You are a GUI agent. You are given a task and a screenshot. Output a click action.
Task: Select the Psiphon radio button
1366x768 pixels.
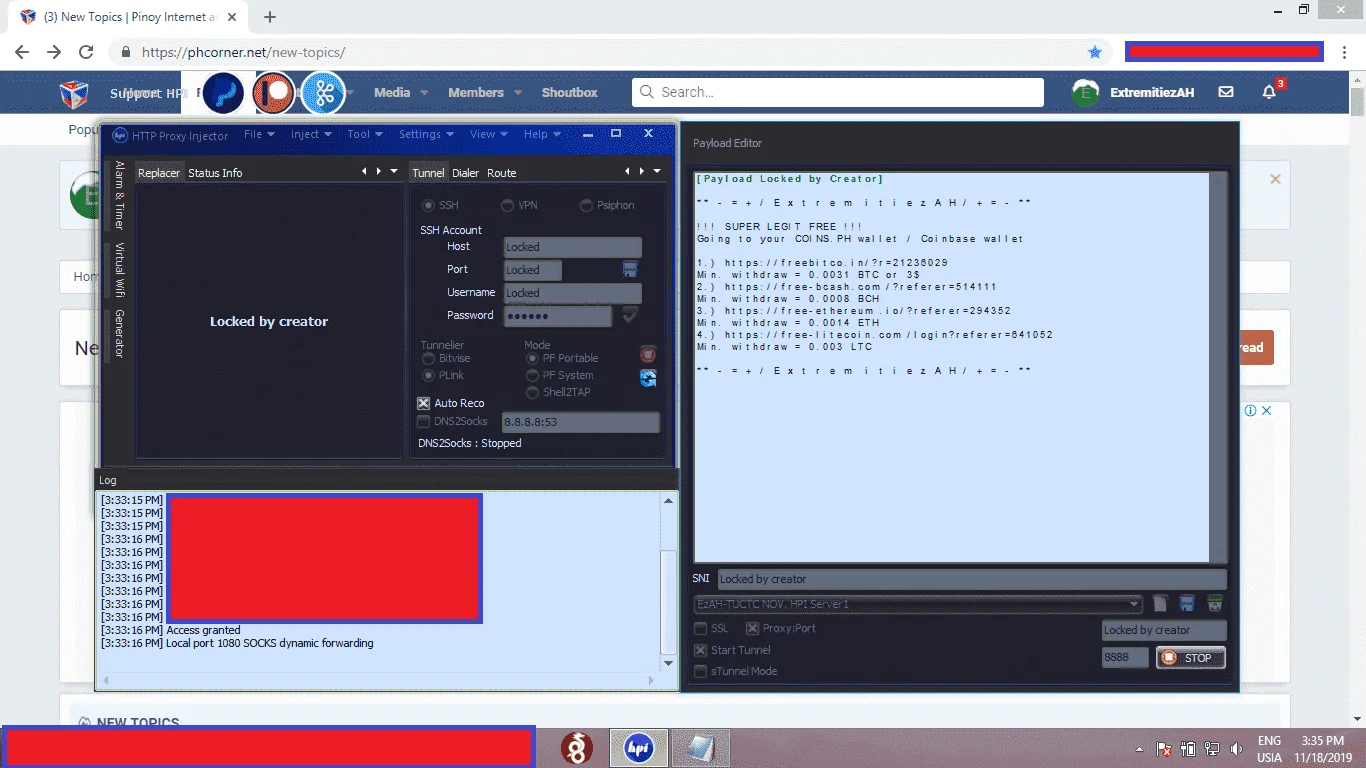586,205
